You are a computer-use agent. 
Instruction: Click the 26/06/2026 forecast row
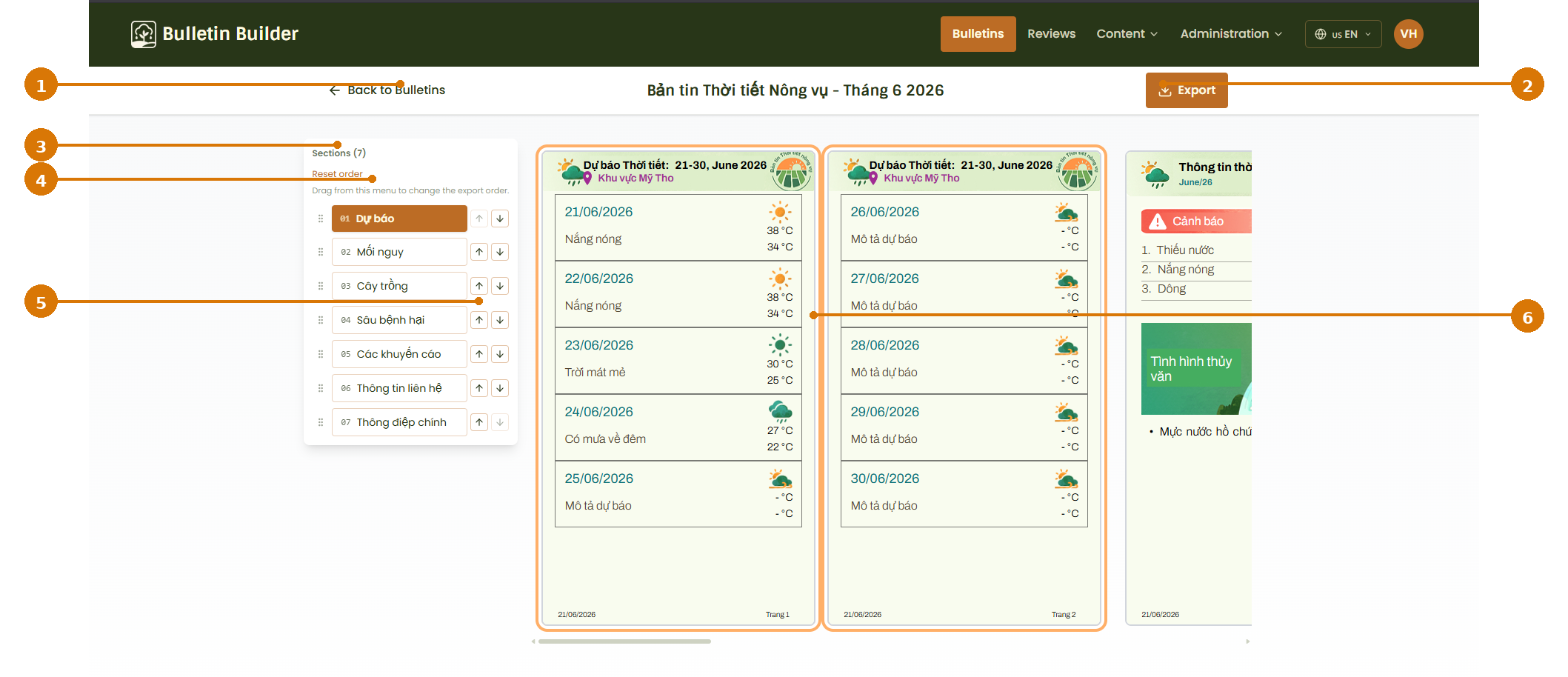point(964,227)
